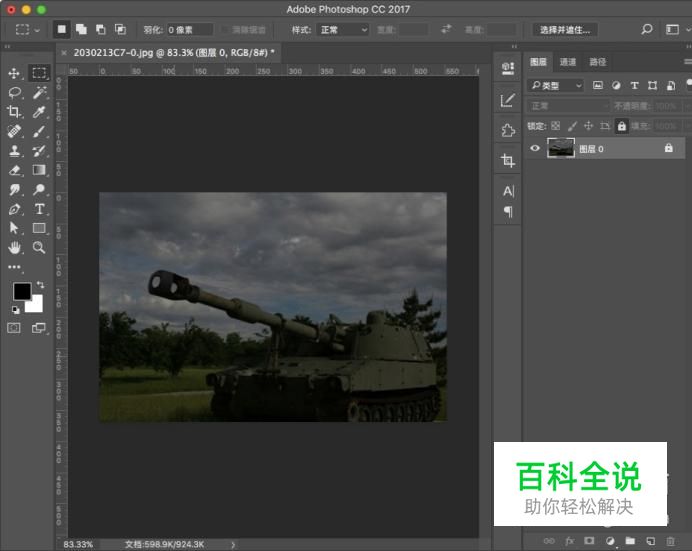The image size is (692, 551).
Task: Switch to the 图层 Layers tab
Action: [x=538, y=62]
